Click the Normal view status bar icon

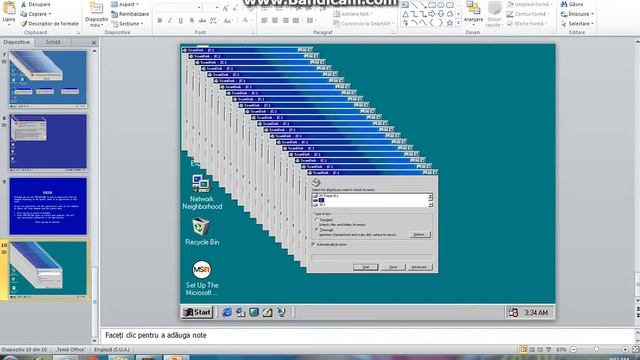524,349
